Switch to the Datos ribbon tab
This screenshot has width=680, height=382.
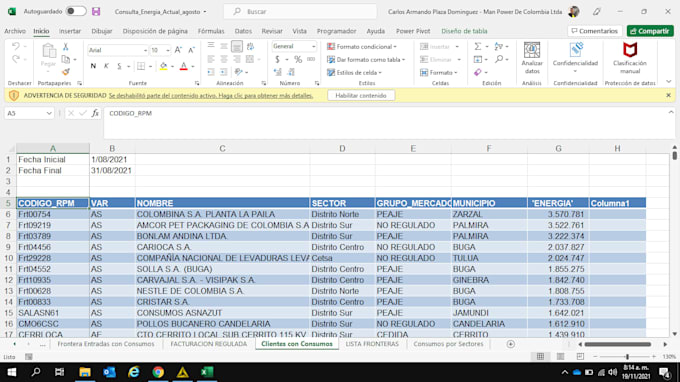pyautogui.click(x=243, y=31)
